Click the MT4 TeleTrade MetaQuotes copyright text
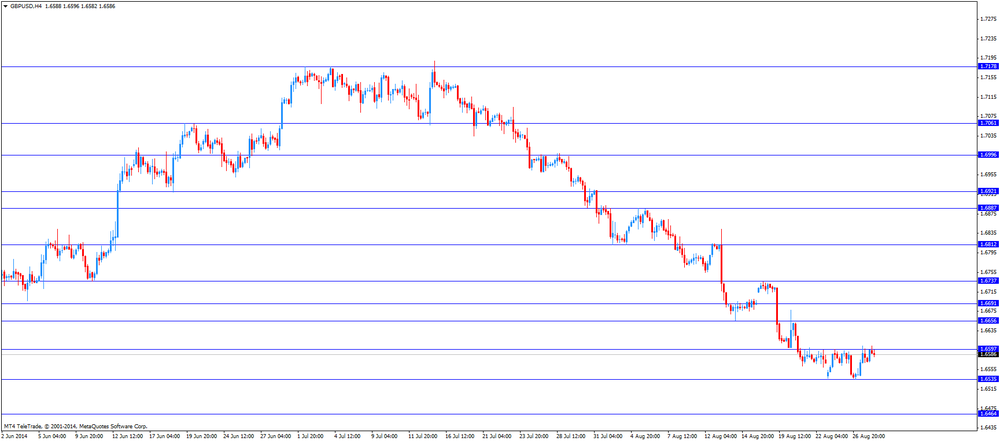Viewport: 1000px width, 441px height. 75,425
